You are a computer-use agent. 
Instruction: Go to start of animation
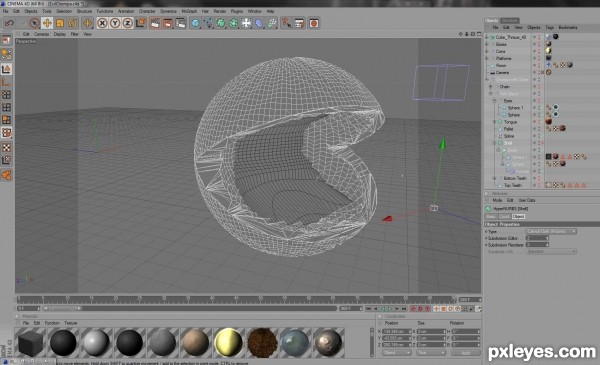coord(368,308)
